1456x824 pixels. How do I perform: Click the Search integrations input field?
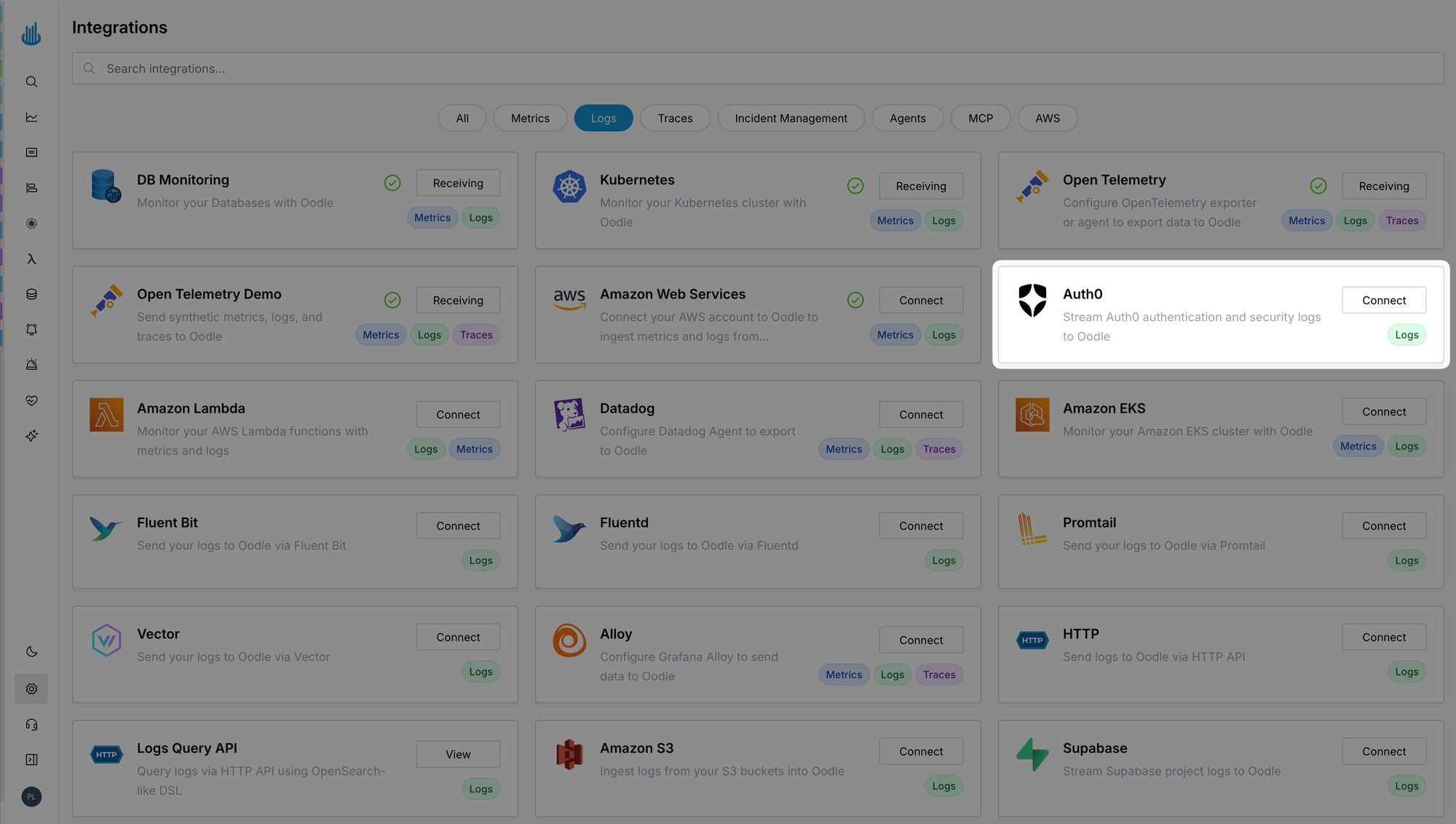coord(757,68)
